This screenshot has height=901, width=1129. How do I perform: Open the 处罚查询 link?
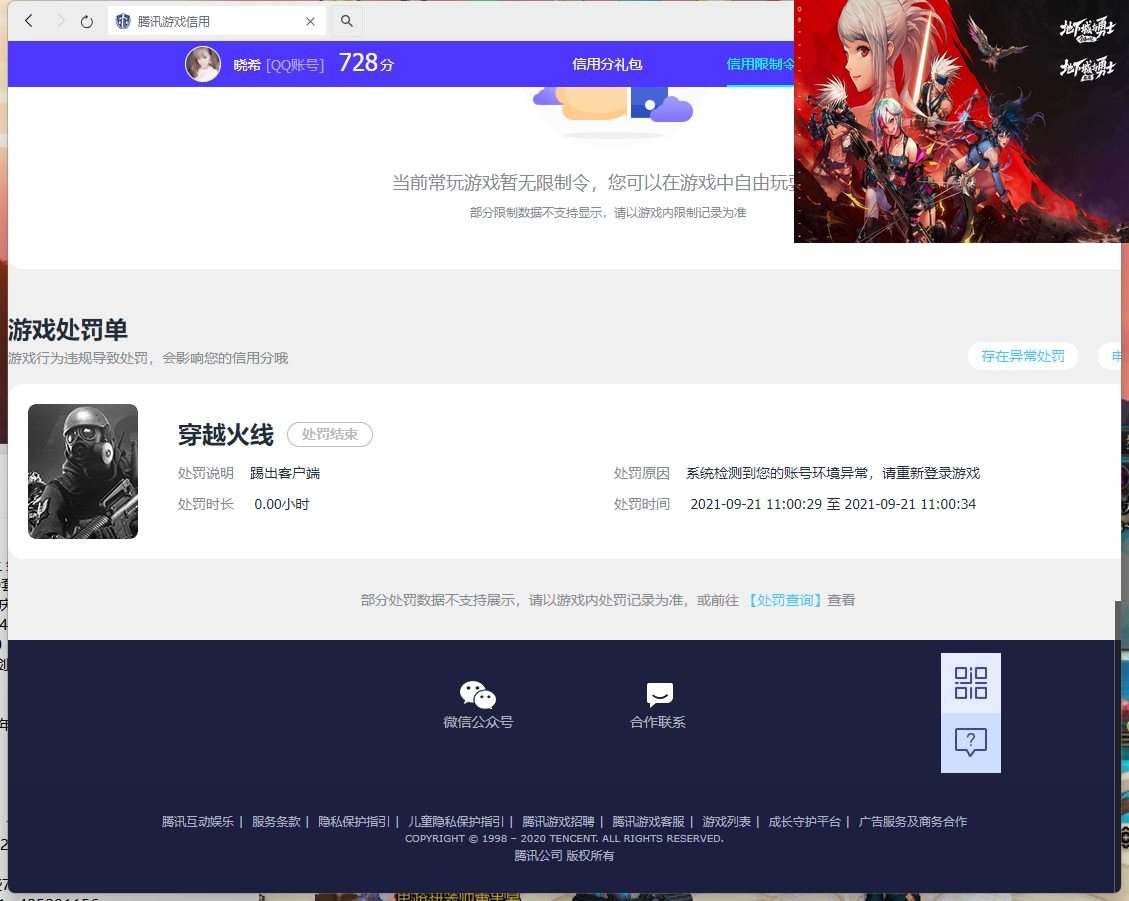click(784, 600)
